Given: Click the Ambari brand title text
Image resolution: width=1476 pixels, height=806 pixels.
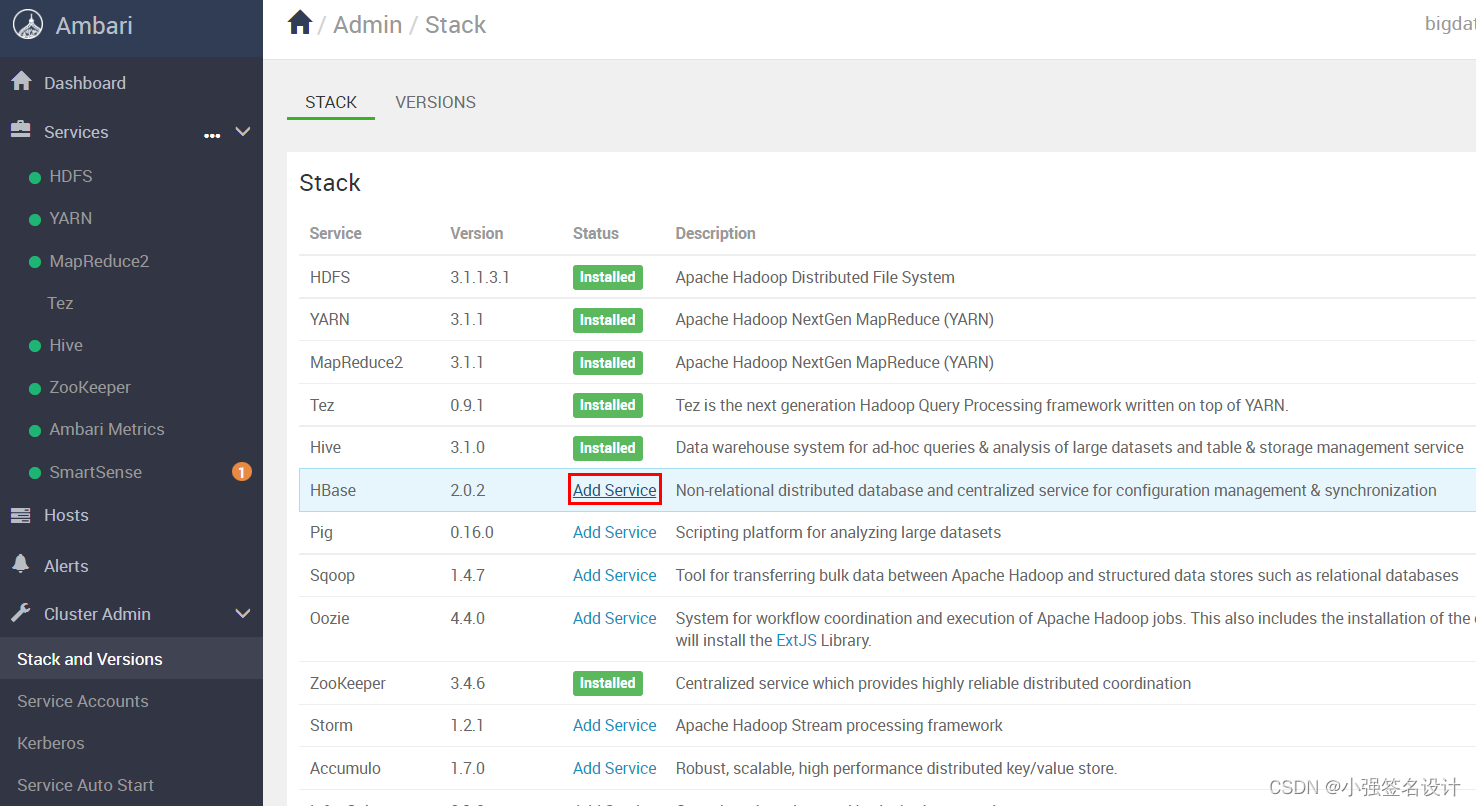Looking at the screenshot, I should (94, 25).
